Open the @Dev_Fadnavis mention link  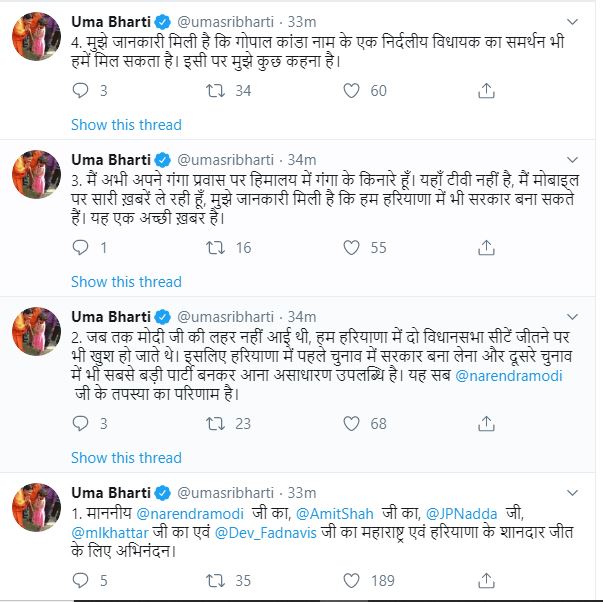pos(266,533)
